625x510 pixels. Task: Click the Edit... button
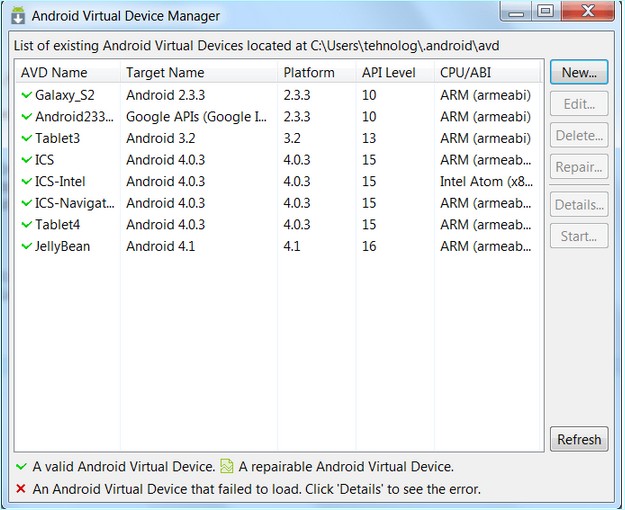(579, 104)
